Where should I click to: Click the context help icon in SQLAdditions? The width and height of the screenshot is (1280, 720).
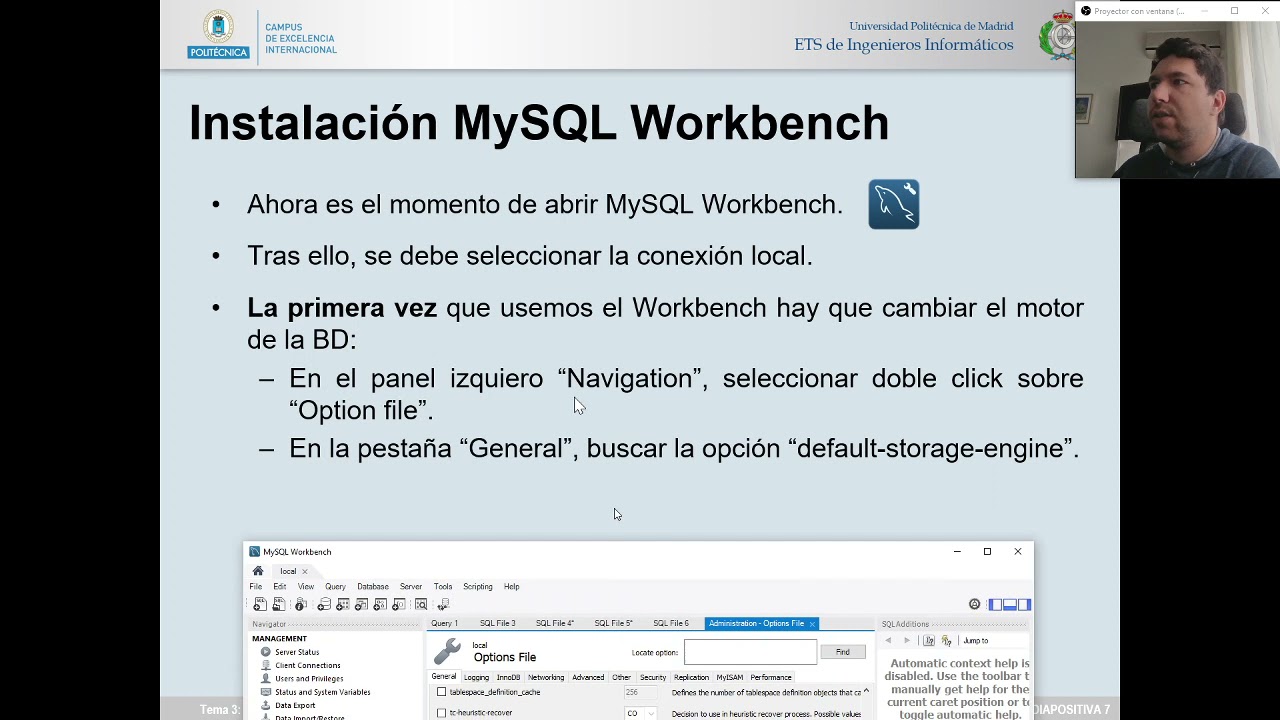pos(929,640)
